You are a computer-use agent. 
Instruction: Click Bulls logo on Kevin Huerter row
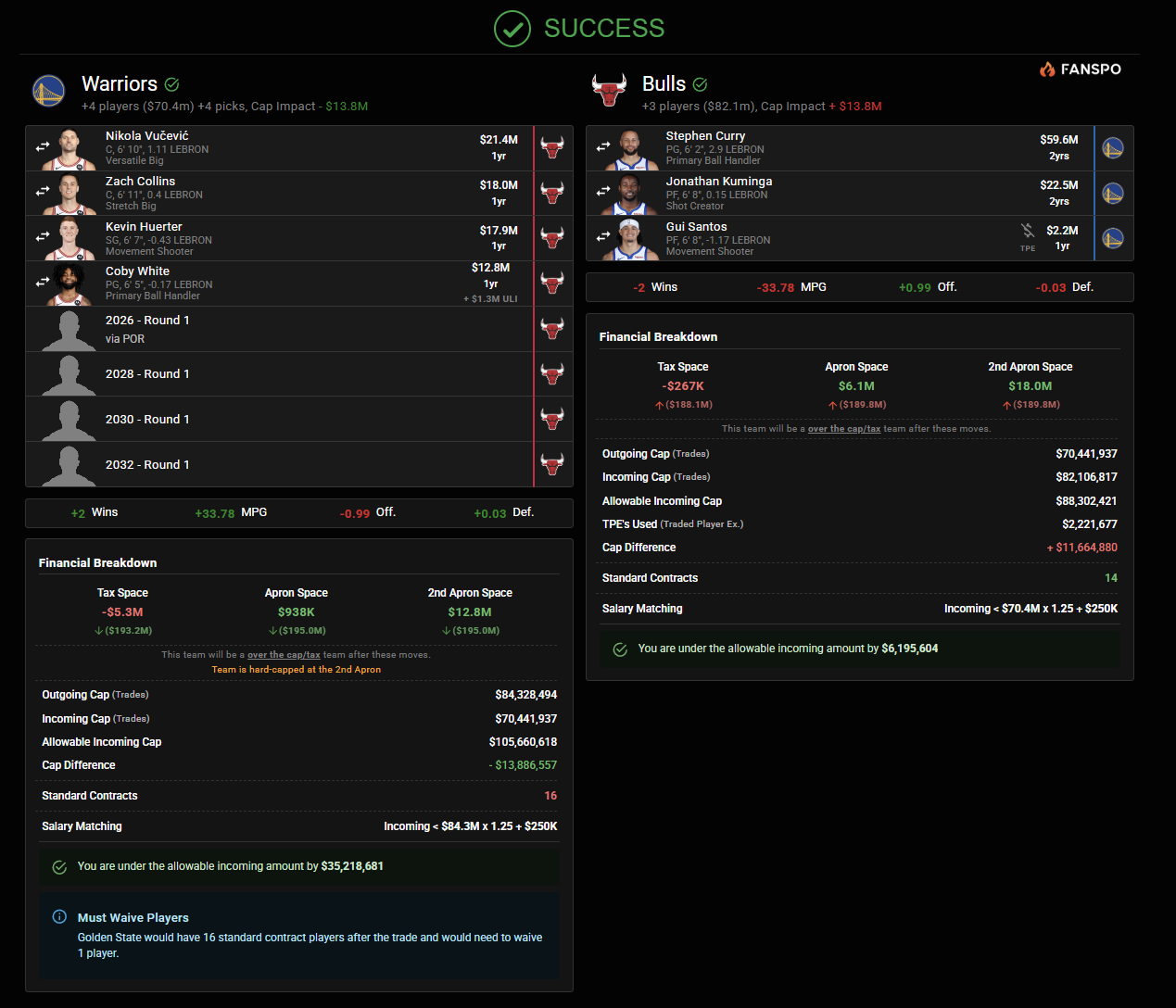coord(552,238)
